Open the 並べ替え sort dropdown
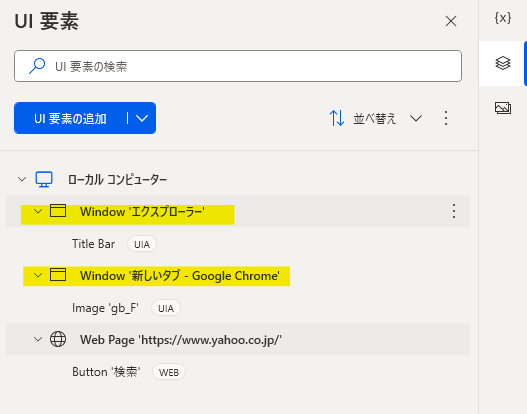The image size is (527, 414). coord(416,118)
